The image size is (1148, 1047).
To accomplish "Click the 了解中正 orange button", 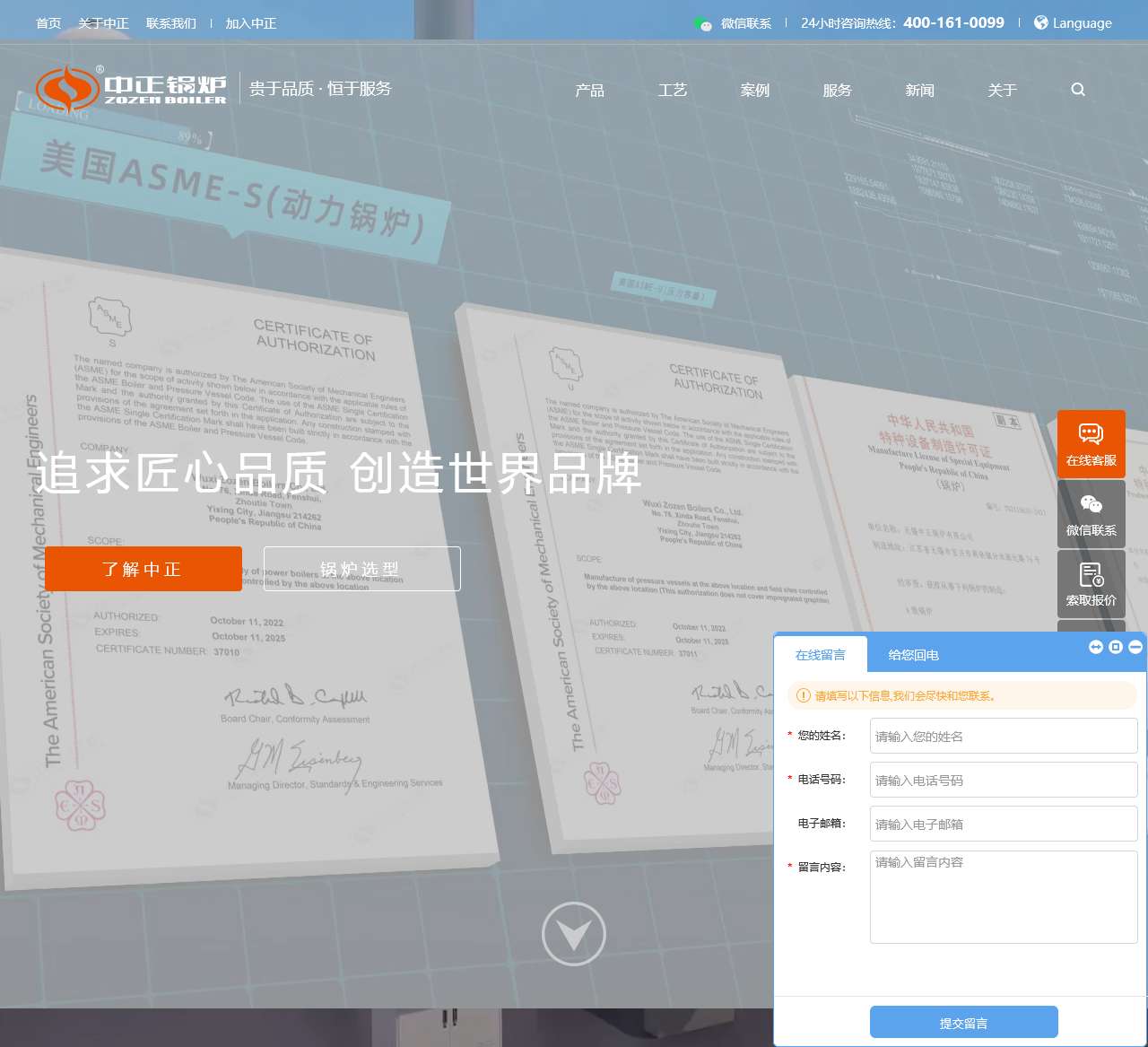I will point(143,569).
